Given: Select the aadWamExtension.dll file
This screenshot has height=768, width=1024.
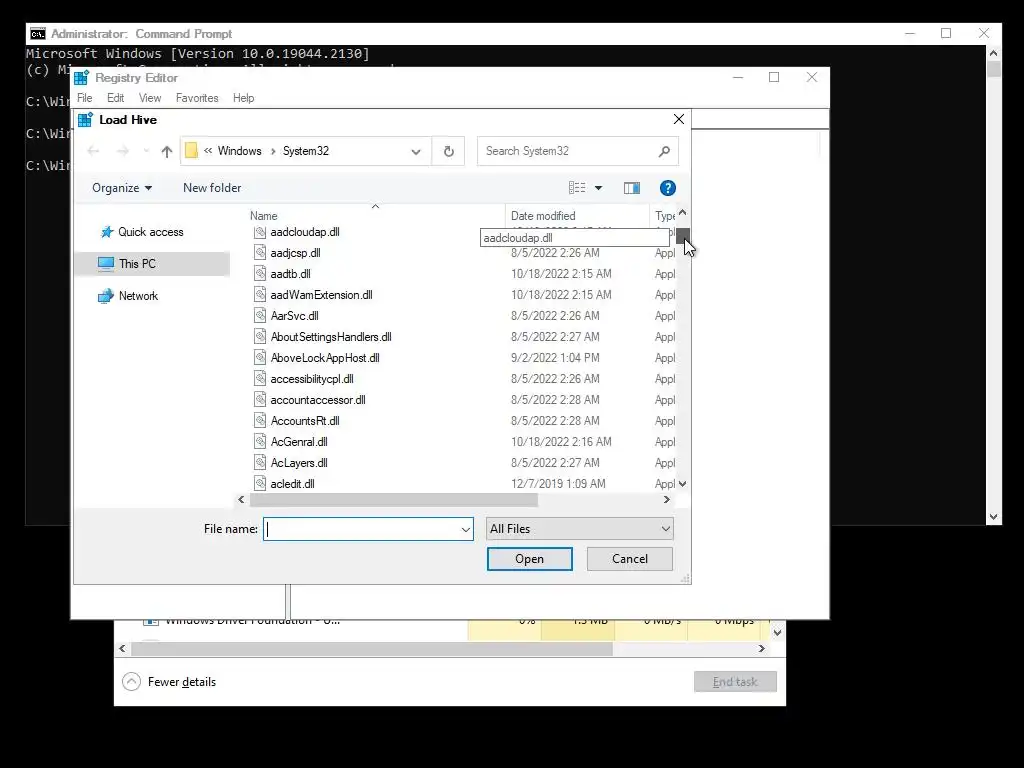Looking at the screenshot, I should [321, 295].
